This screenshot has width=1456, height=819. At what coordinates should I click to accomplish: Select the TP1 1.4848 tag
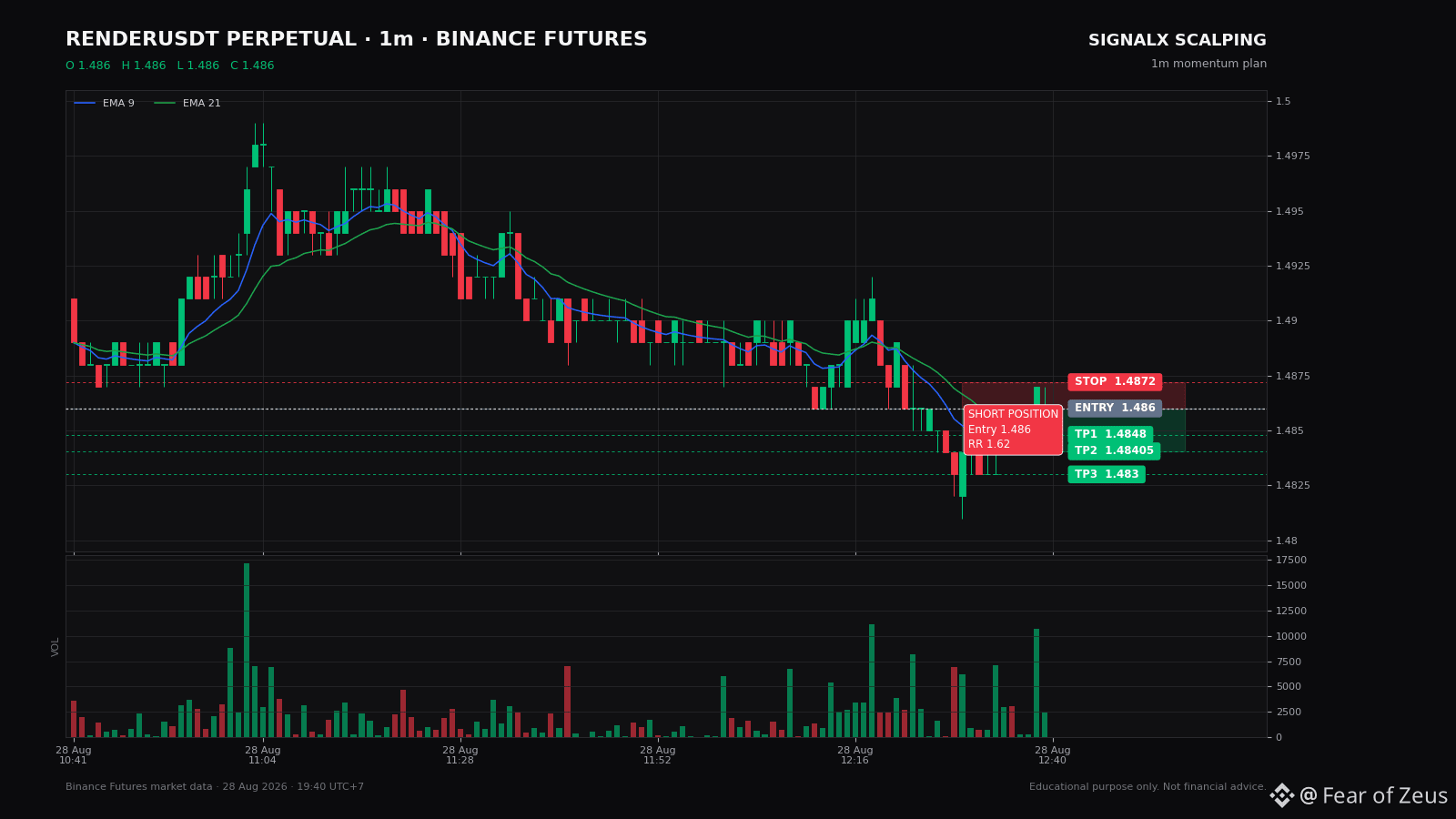[1110, 435]
